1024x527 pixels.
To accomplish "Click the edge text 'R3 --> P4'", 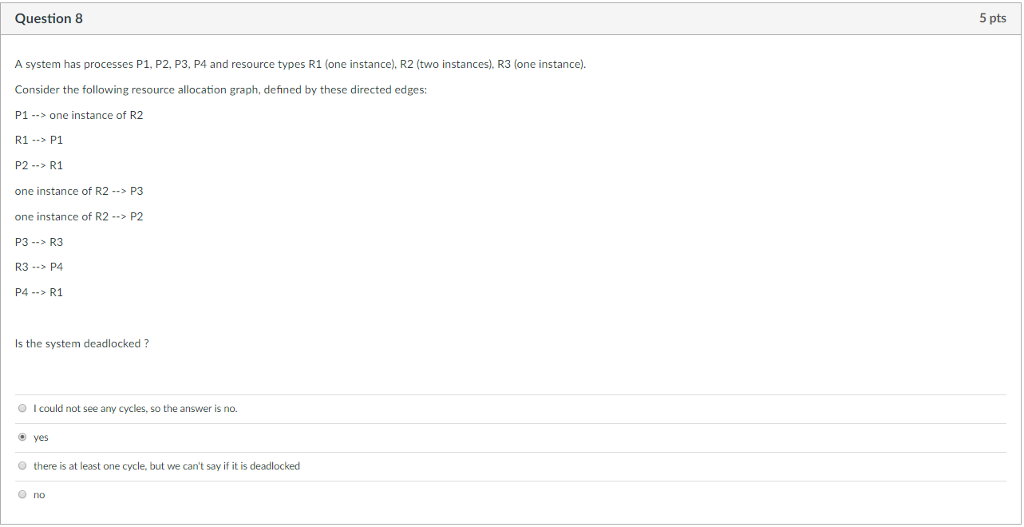I will (39, 267).
